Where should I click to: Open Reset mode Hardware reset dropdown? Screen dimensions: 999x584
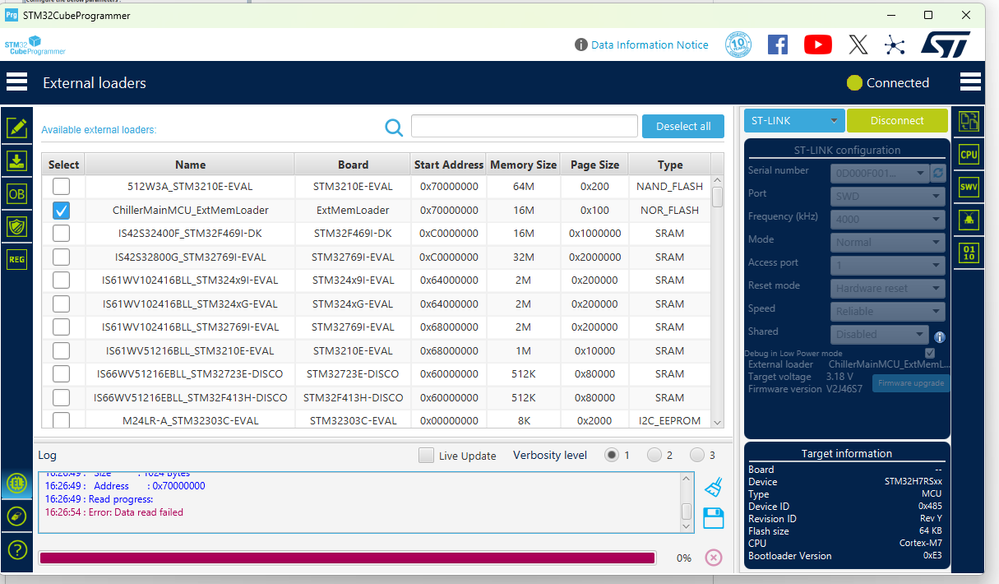click(x=888, y=288)
